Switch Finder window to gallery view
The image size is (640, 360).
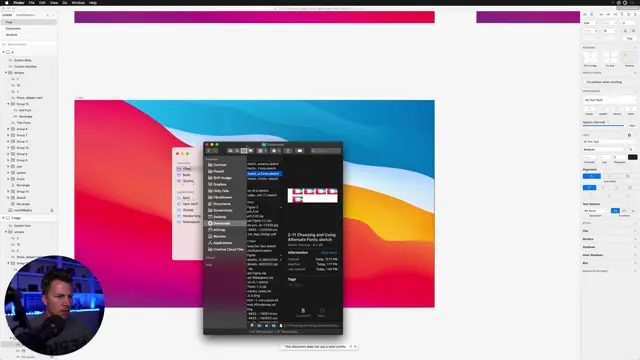[251, 151]
